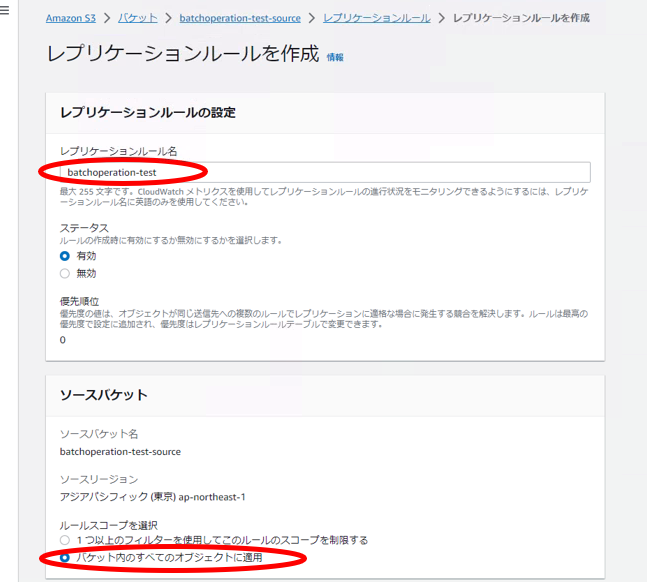647x582 pixels.
Task: Click the chevron after バケット breadcrumb
Action: [168, 18]
